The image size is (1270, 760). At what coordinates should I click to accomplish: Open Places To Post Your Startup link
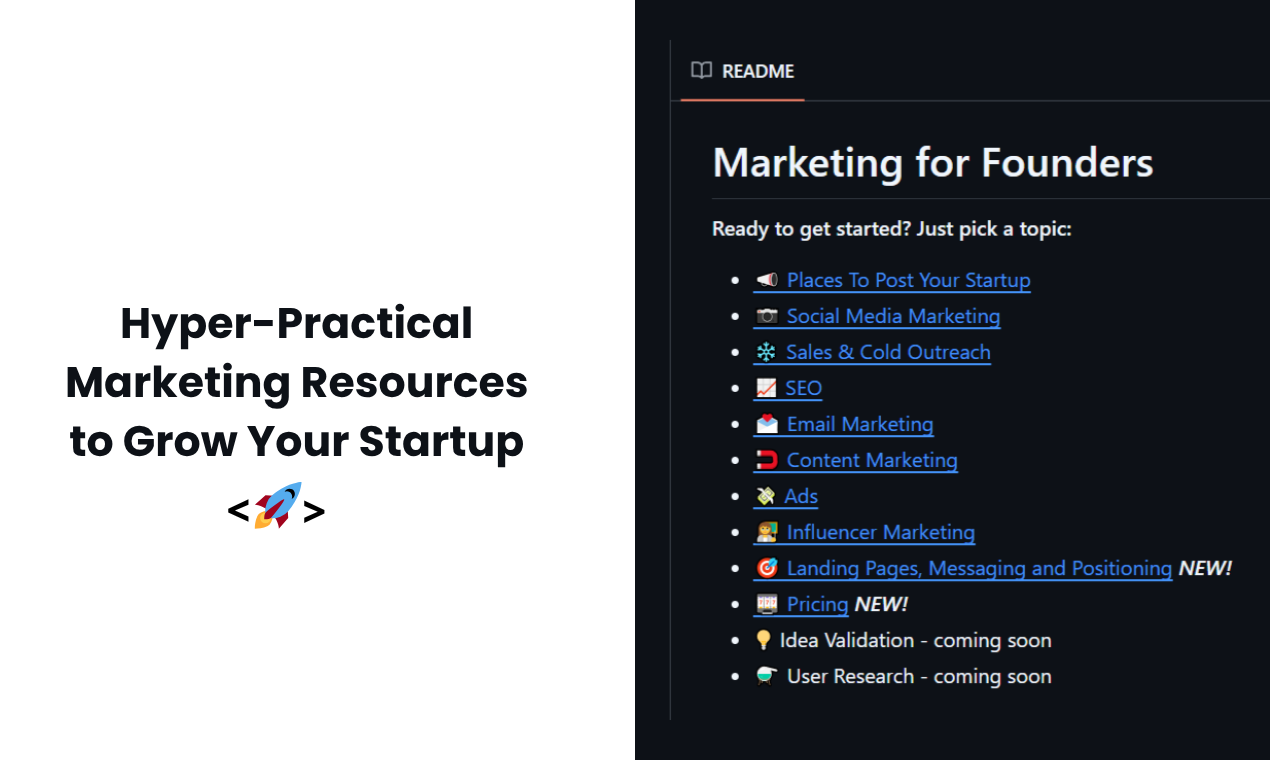point(908,280)
